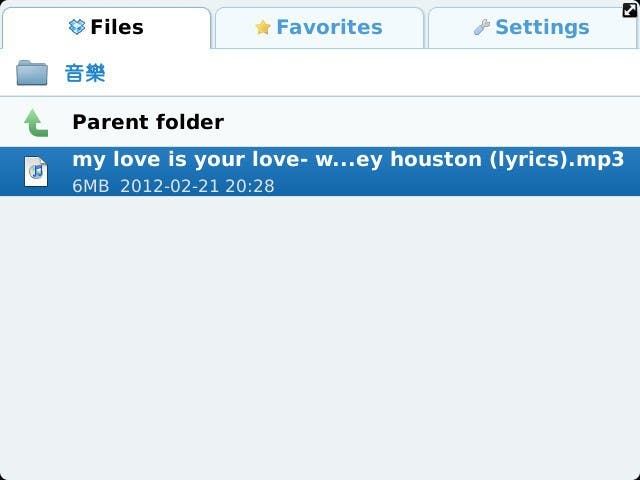
Task: Switch to the Files tab
Action: pos(106,27)
